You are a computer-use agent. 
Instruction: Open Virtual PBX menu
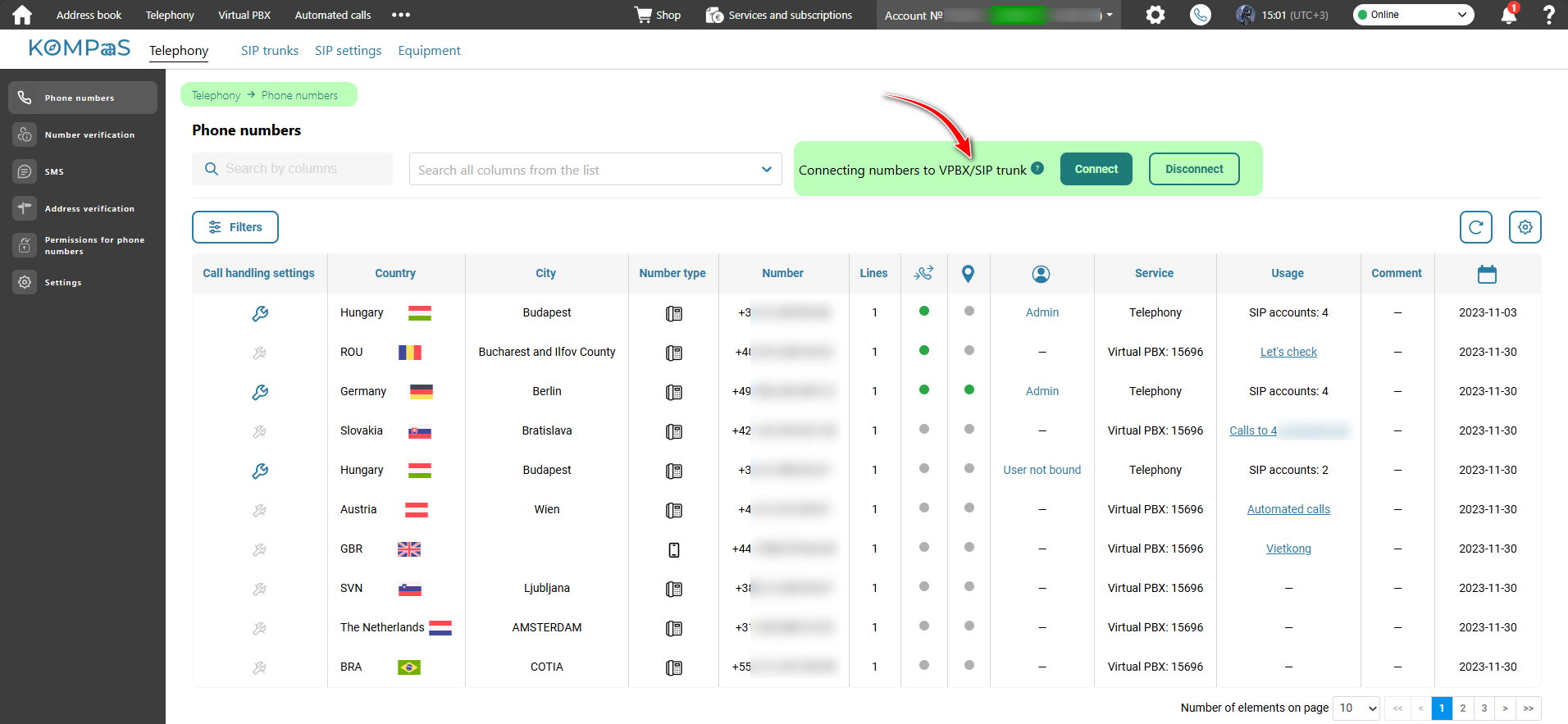(x=244, y=15)
